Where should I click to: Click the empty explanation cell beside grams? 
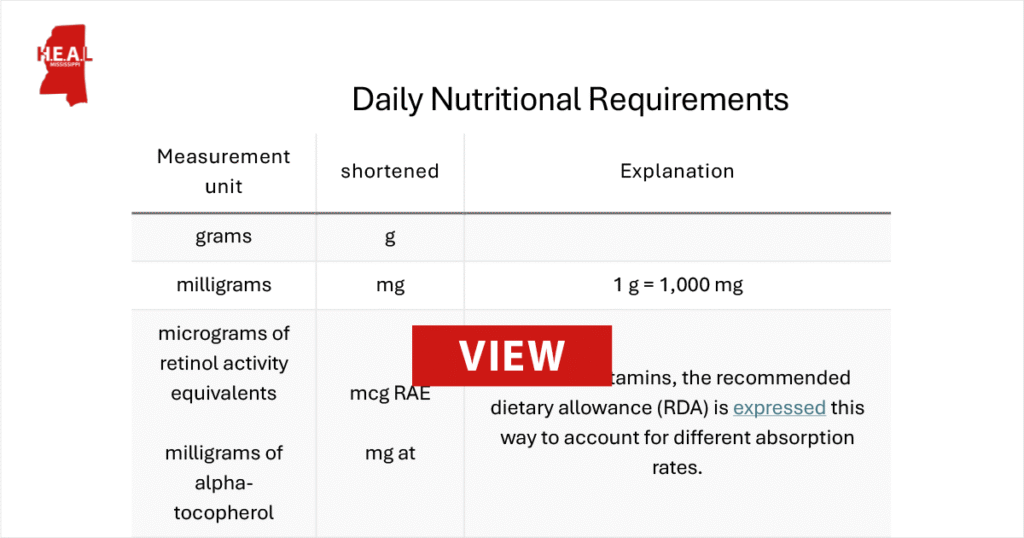(677, 237)
